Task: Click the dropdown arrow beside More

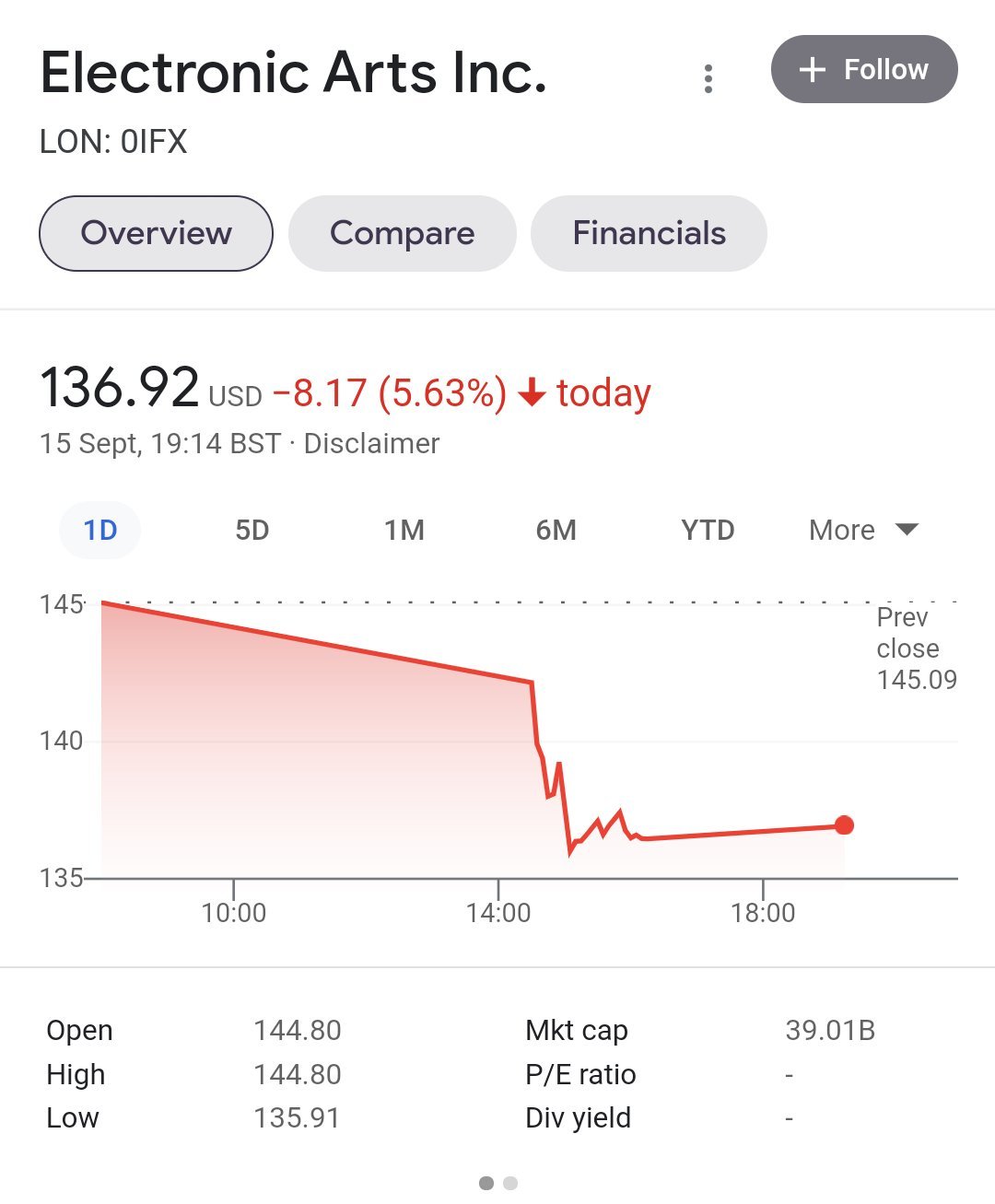Action: [907, 530]
